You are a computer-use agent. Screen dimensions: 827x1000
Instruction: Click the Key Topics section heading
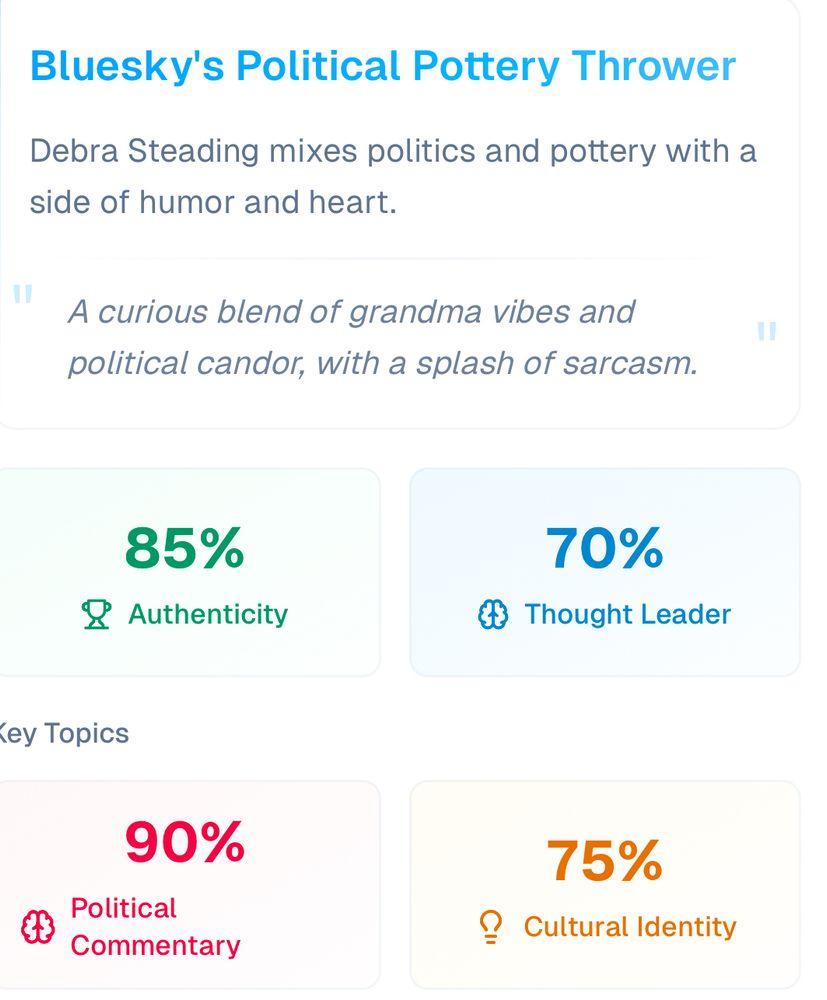click(x=64, y=734)
